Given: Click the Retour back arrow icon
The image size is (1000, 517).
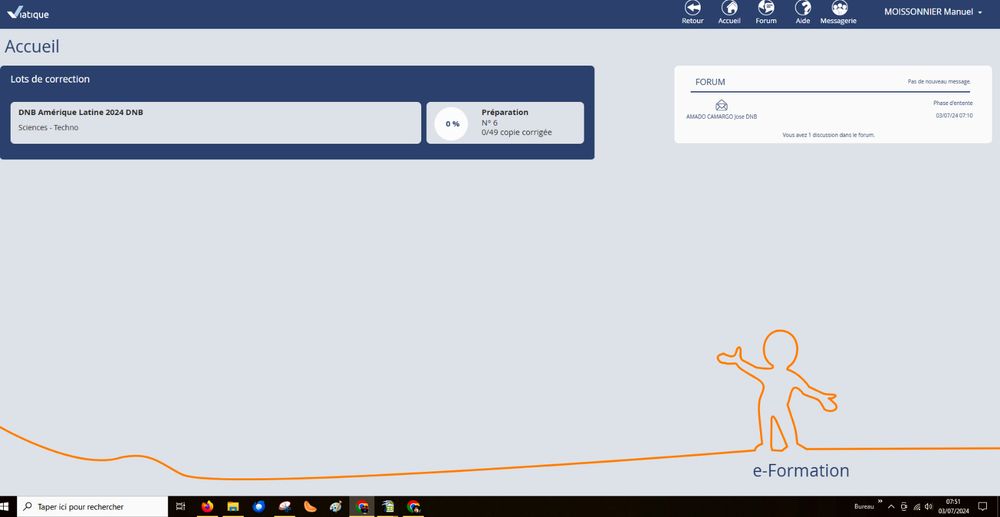Looking at the screenshot, I should [692, 9].
